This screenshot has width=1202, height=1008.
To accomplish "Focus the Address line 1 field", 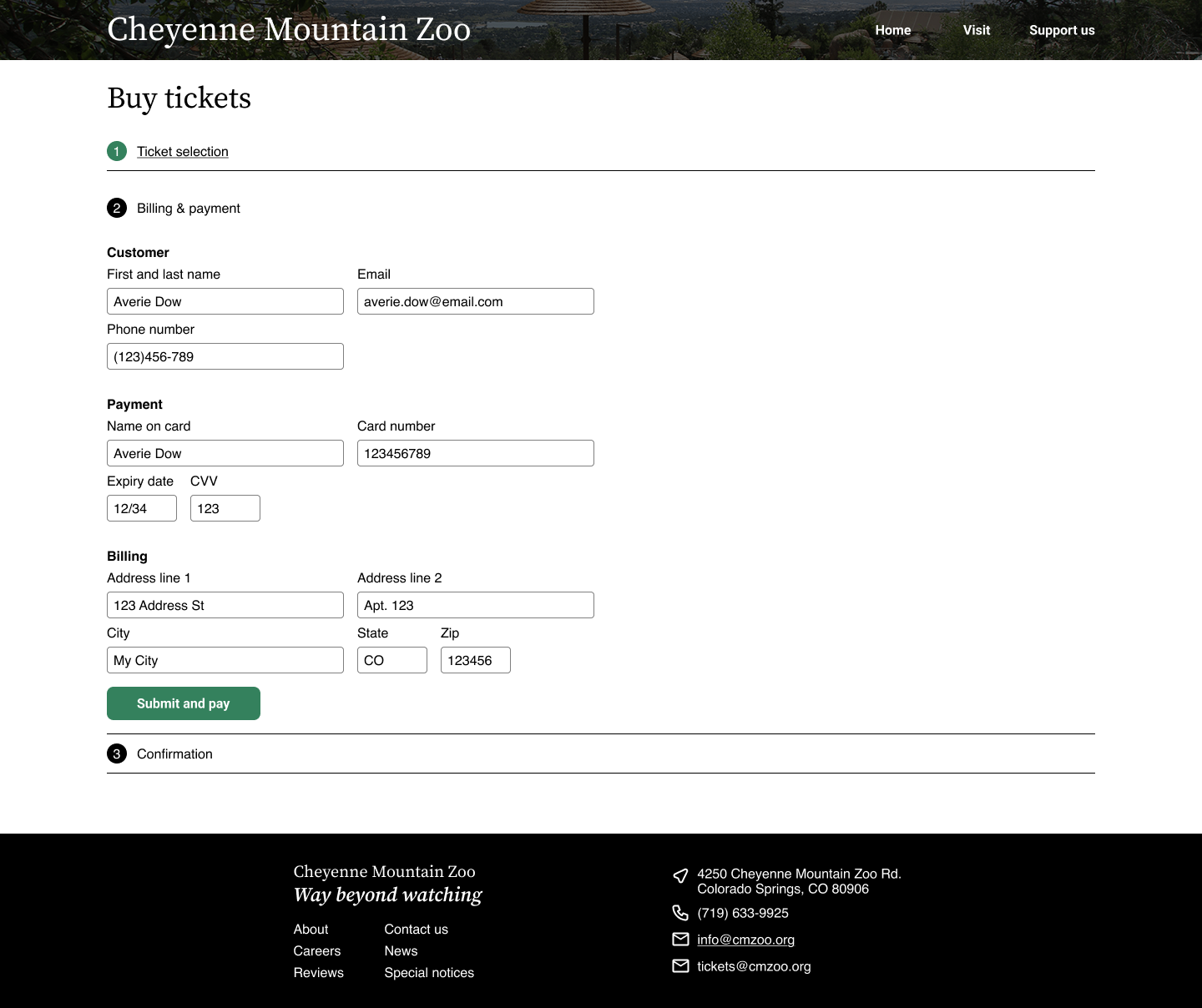I will [225, 605].
